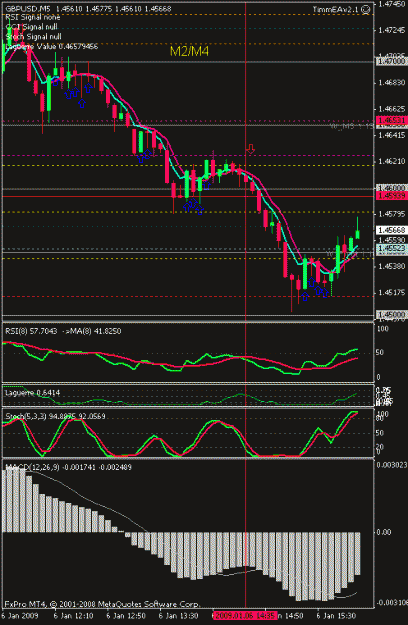Select the red vertical line on the price chart
408x625 pixels.
pos(245,159)
